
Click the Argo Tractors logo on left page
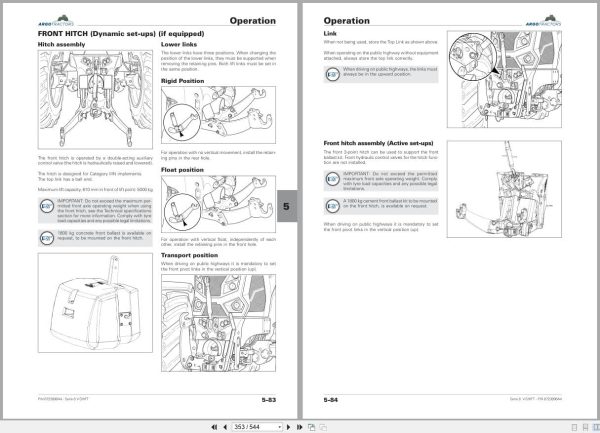(56, 21)
